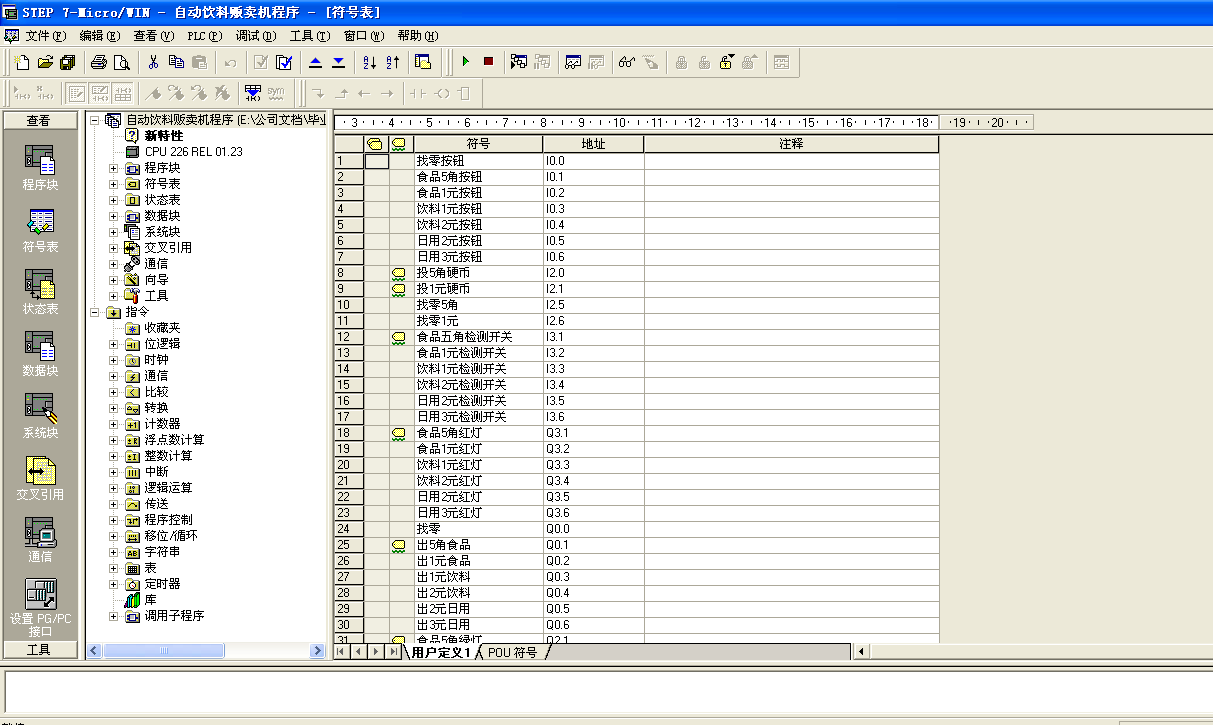Click the Cut scissors icon
The image size is (1213, 725).
(153, 62)
